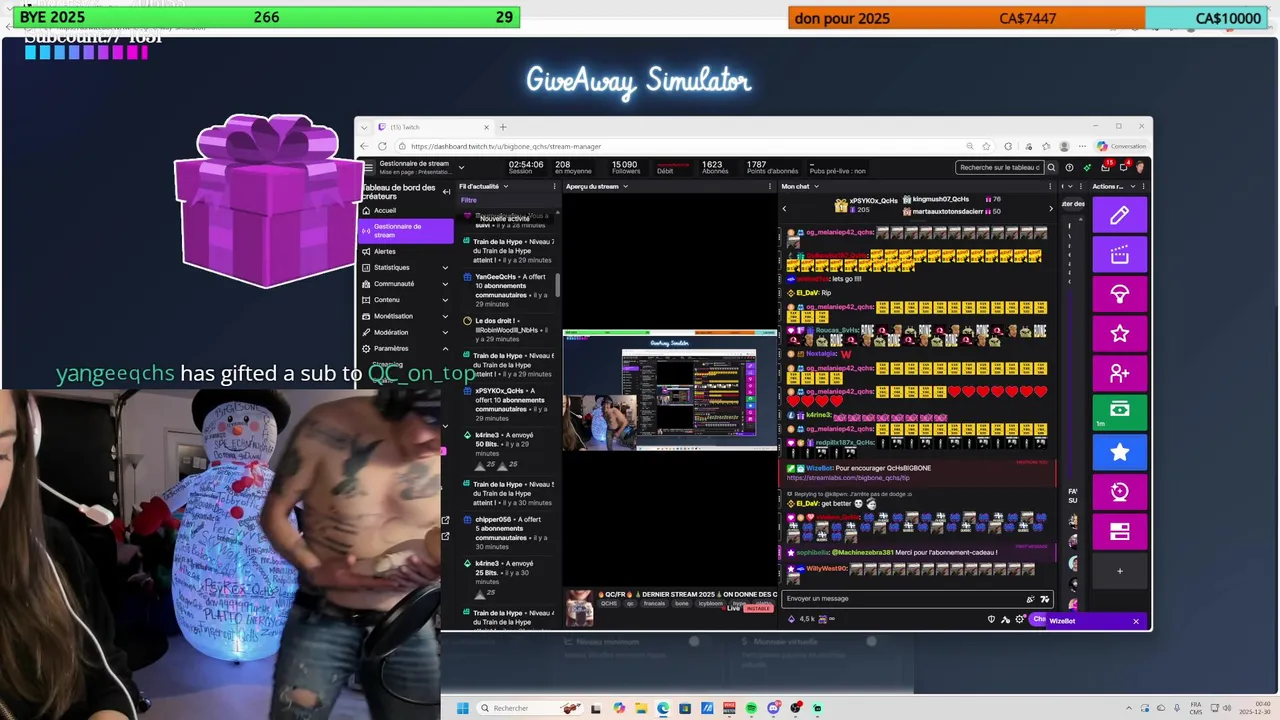The image size is (1280, 720).
Task: Open the hamburger menu in Twitch dashboard
Action: [x=368, y=167]
